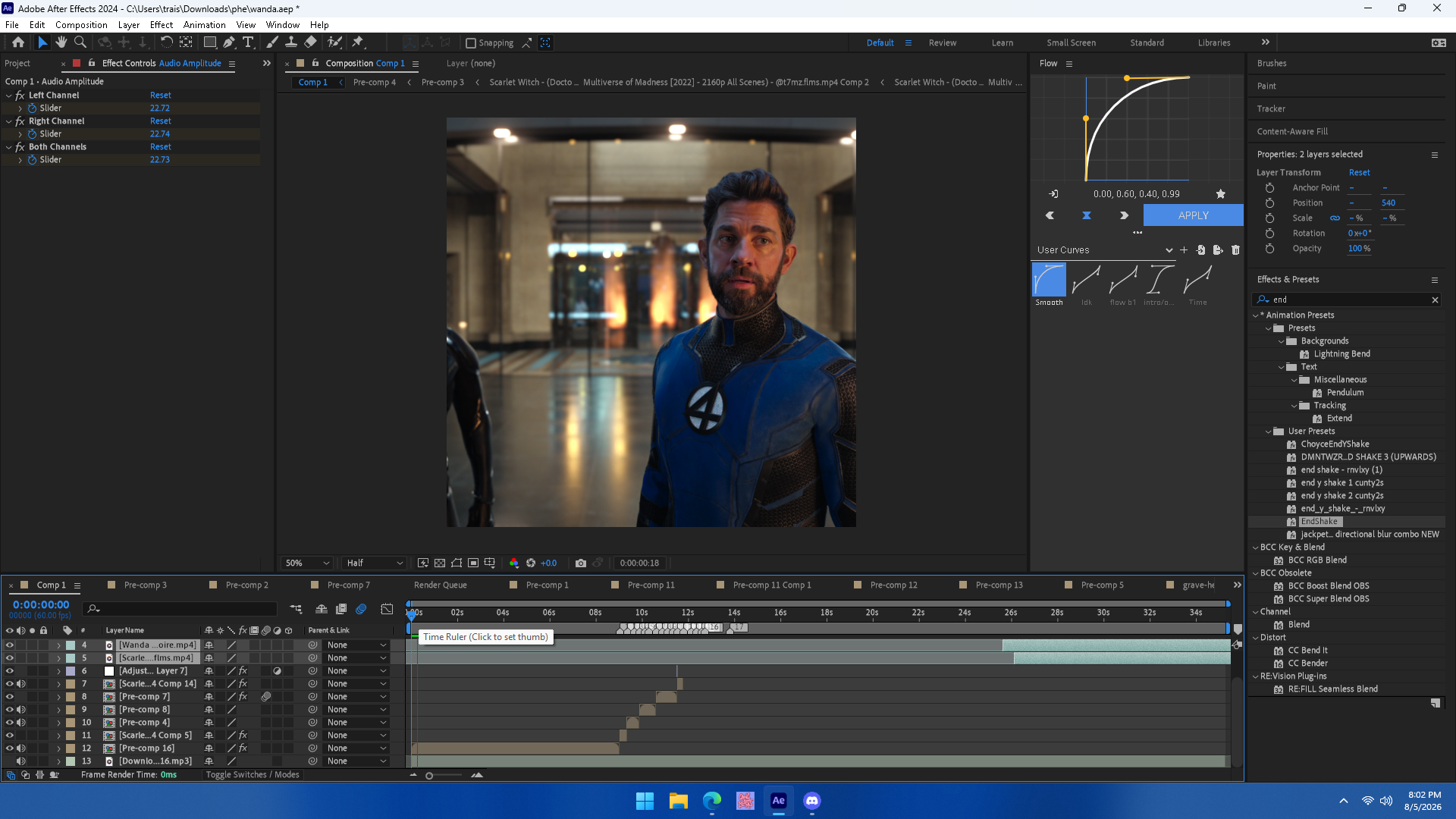
Task: Select the Rotation tool
Action: click(x=167, y=42)
